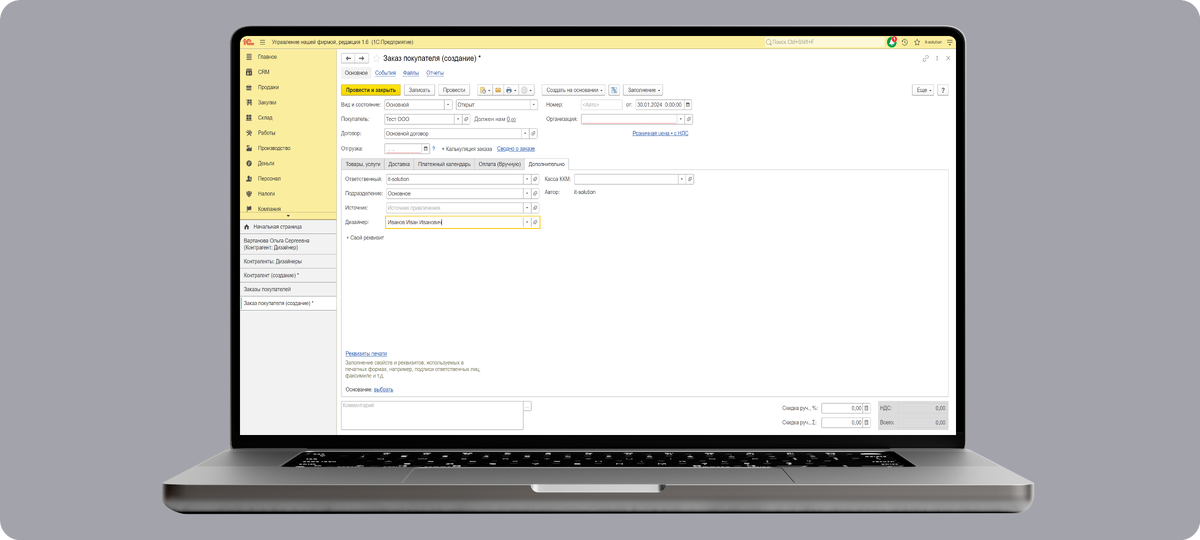
Task: Open the notifications bell icon
Action: coord(892,42)
